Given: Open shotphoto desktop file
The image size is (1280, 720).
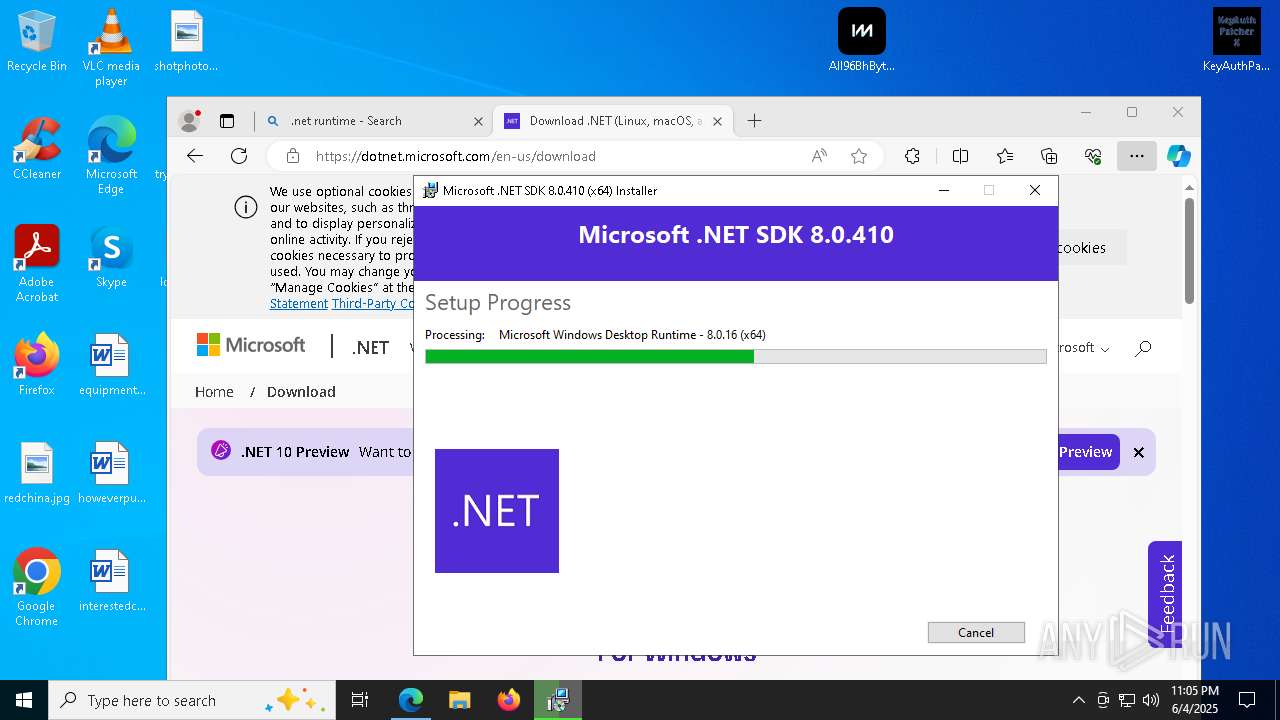Looking at the screenshot, I should (186, 41).
